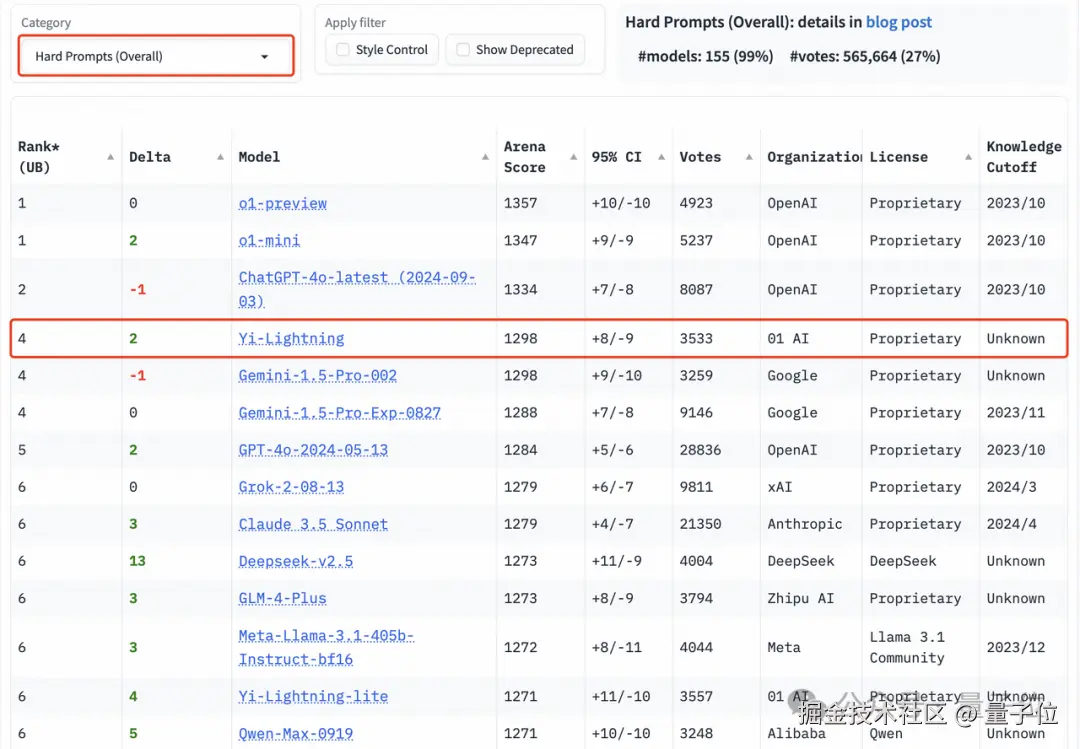Select the Meta organization cell
The image size is (1080, 749).
(784, 648)
